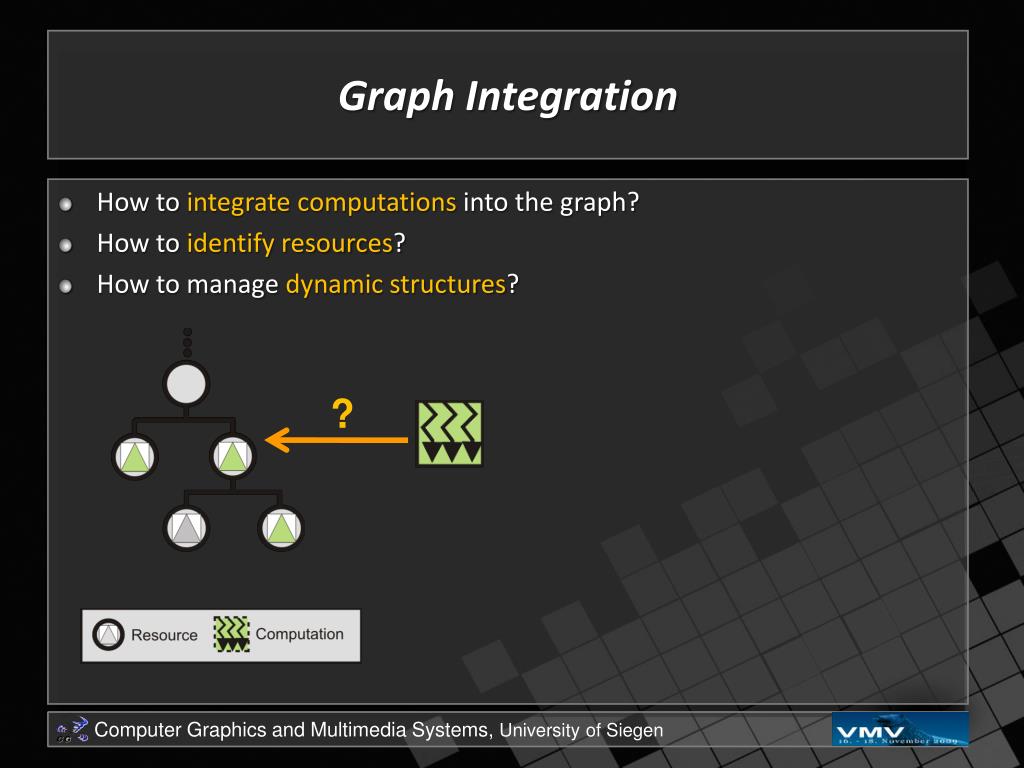1024x768 pixels.
Task: Click the Computation icon in the legend
Action: [x=232, y=633]
